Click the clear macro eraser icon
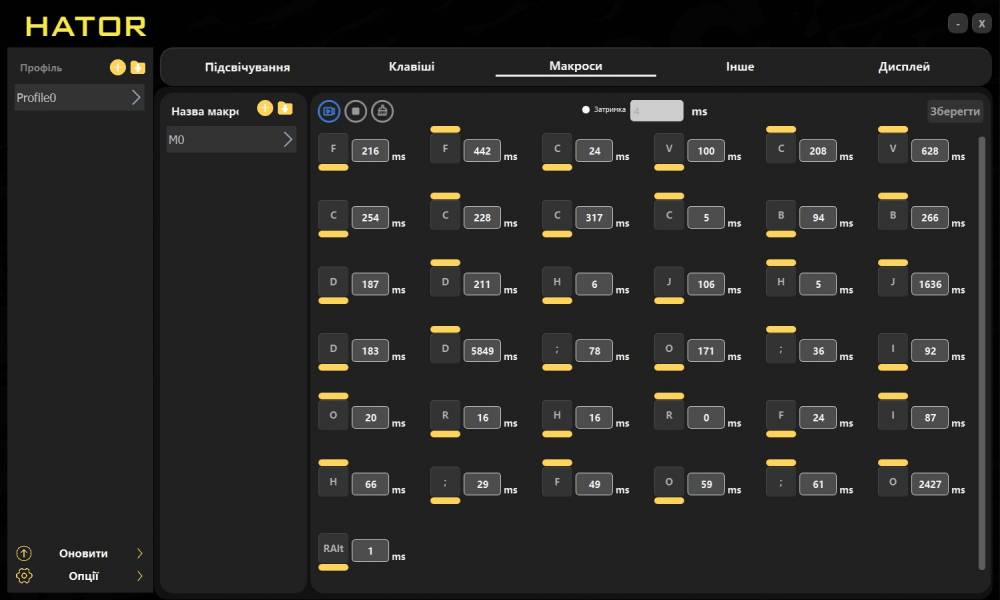The width and height of the screenshot is (1000, 600). (382, 111)
